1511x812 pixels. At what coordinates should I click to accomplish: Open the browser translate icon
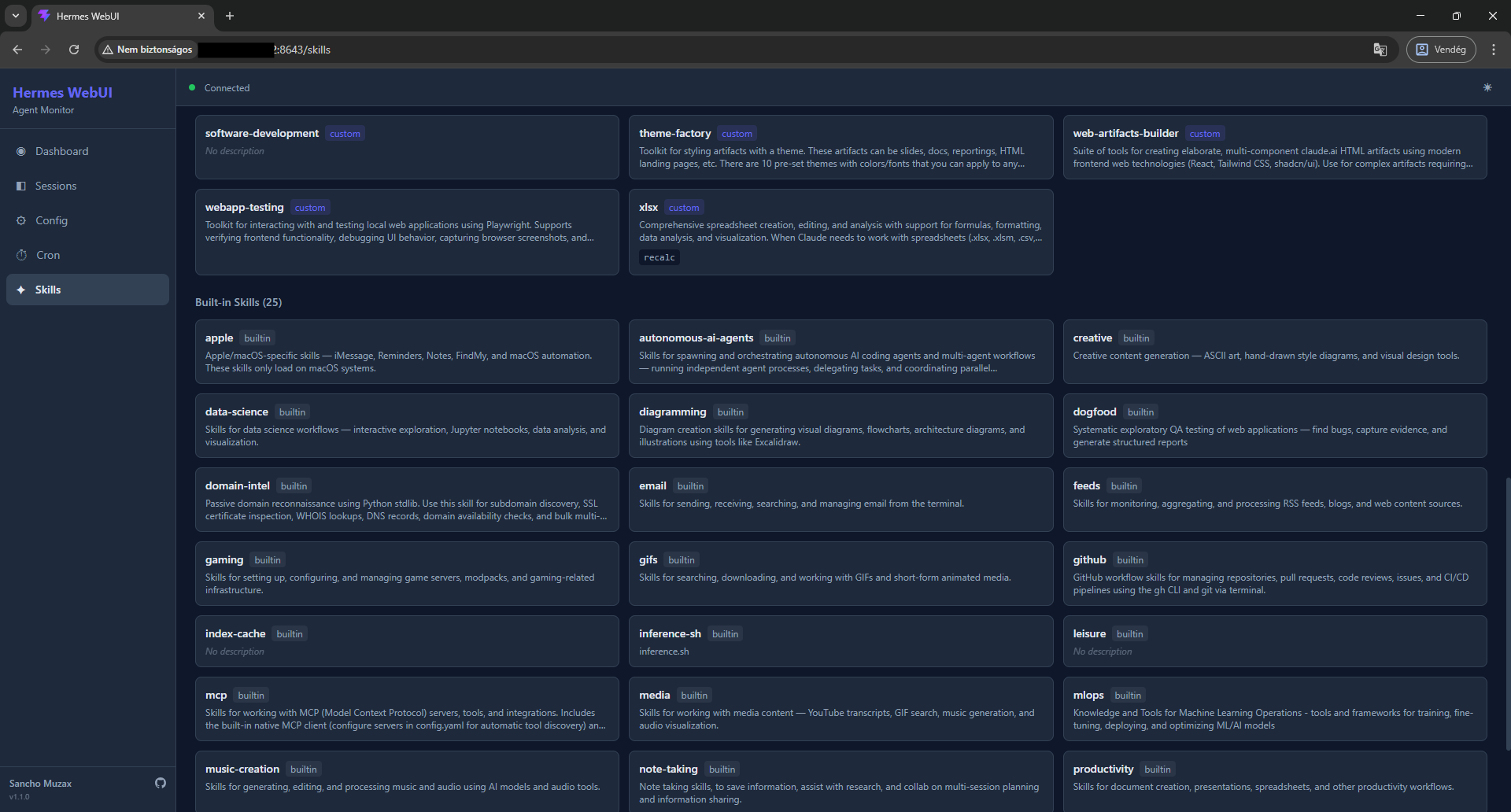coord(1380,49)
